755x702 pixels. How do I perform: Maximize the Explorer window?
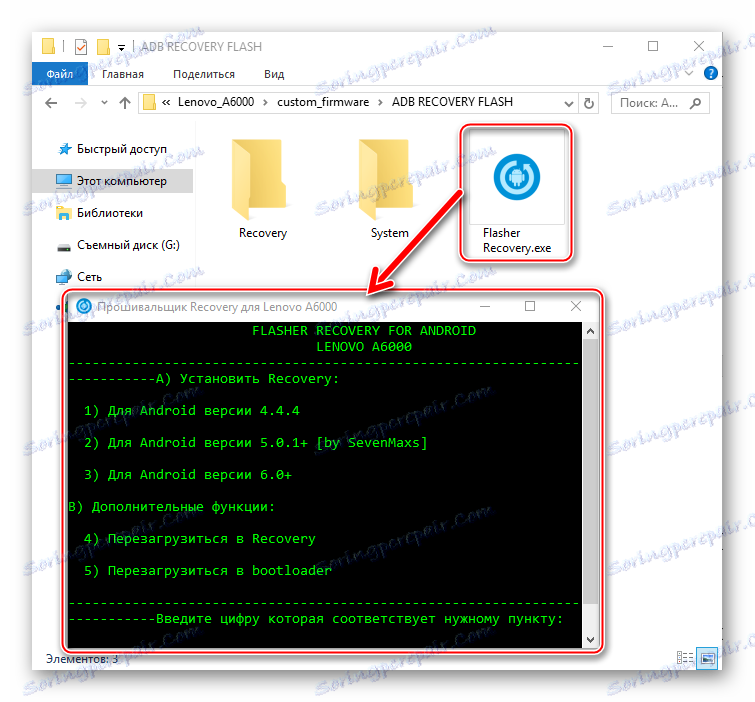(x=652, y=46)
